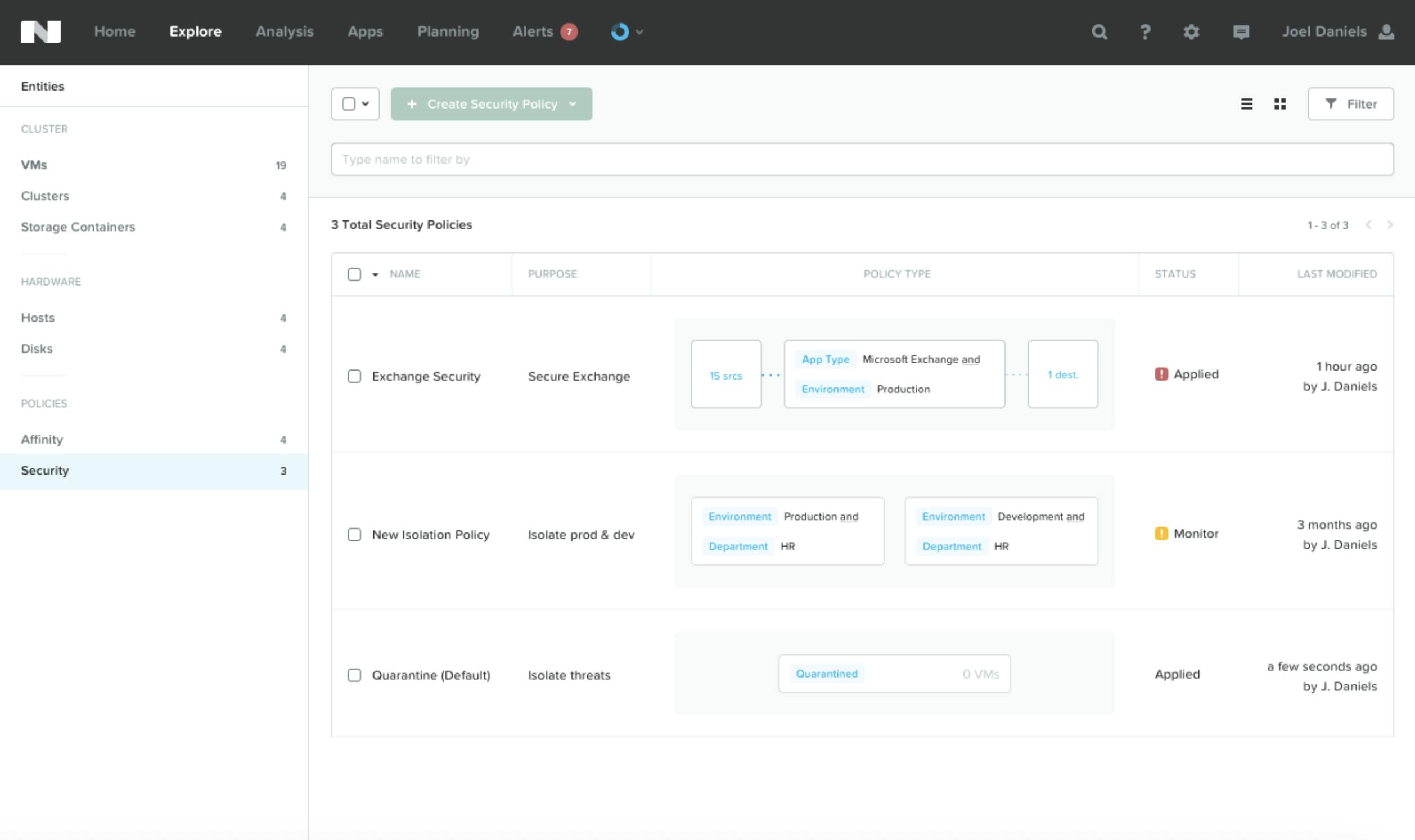Click the red alert icon beside Applied
The image size is (1415, 840).
click(x=1161, y=374)
